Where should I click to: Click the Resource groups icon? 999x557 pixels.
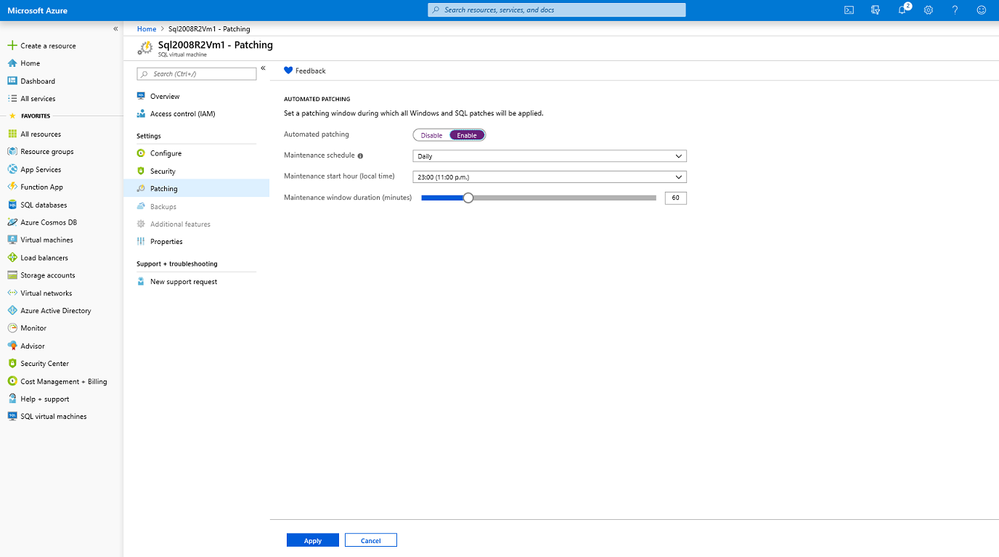[x=12, y=152]
